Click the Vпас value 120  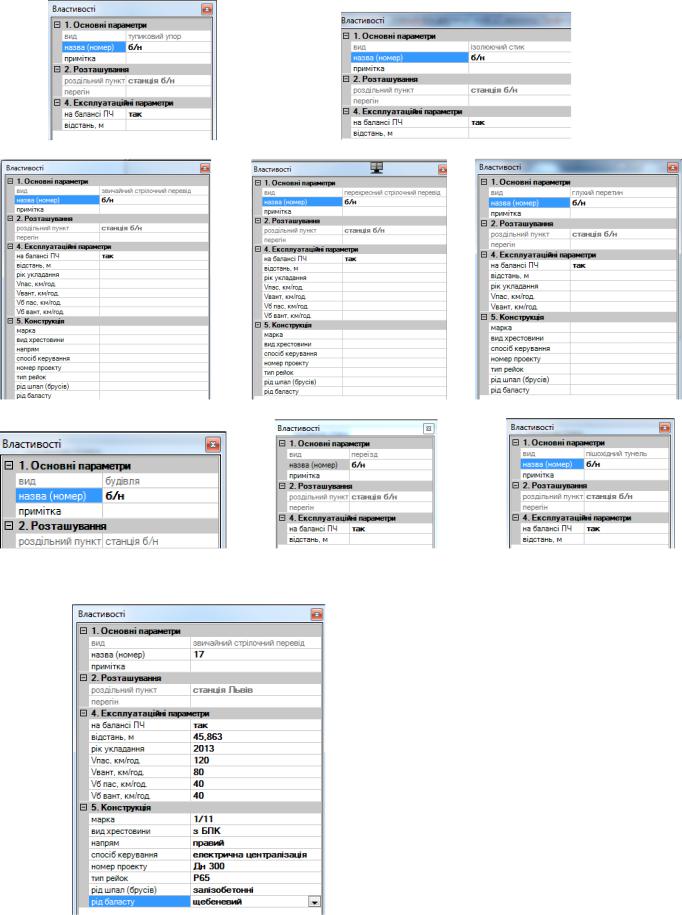[x=256, y=760]
